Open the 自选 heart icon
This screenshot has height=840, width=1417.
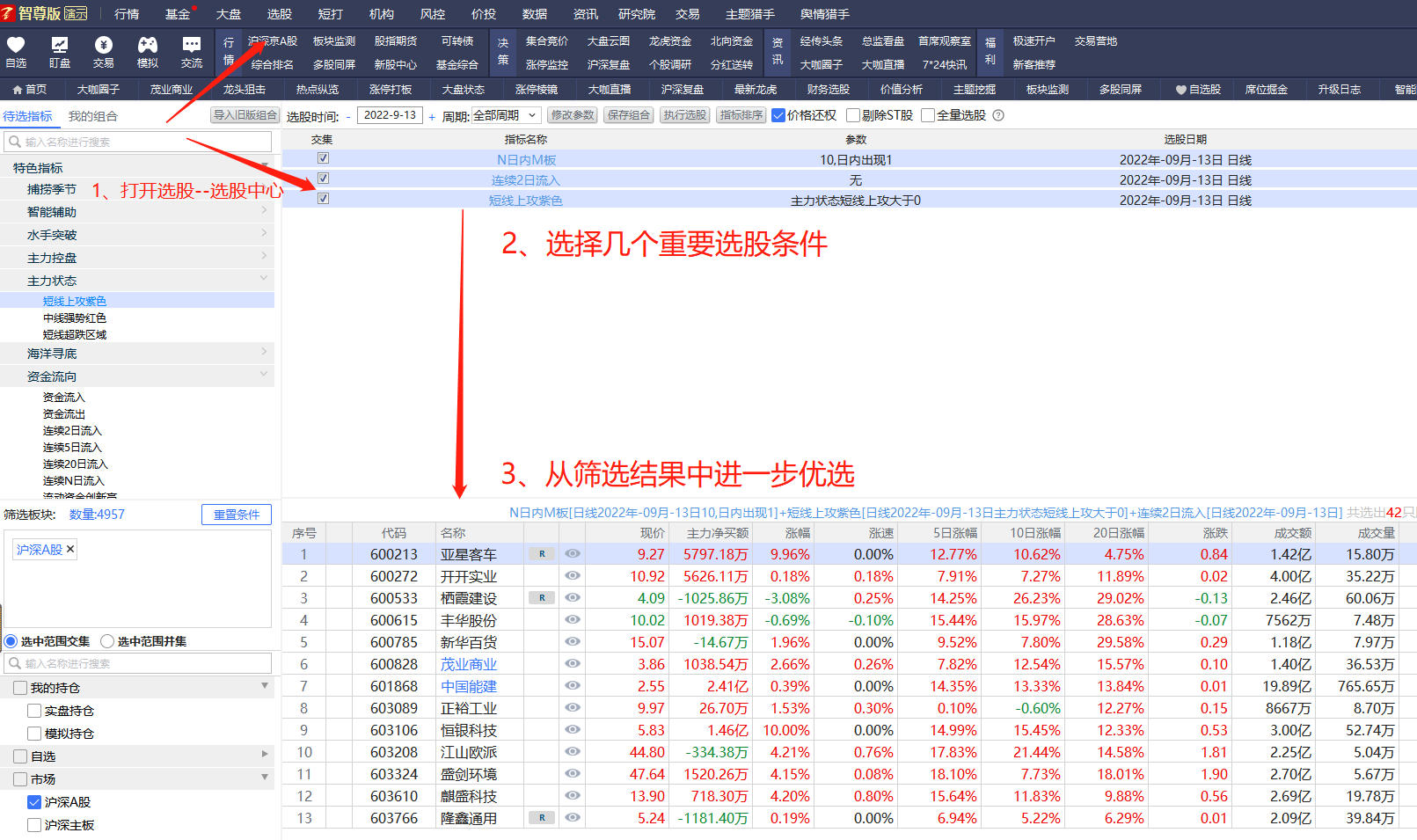coord(16,44)
